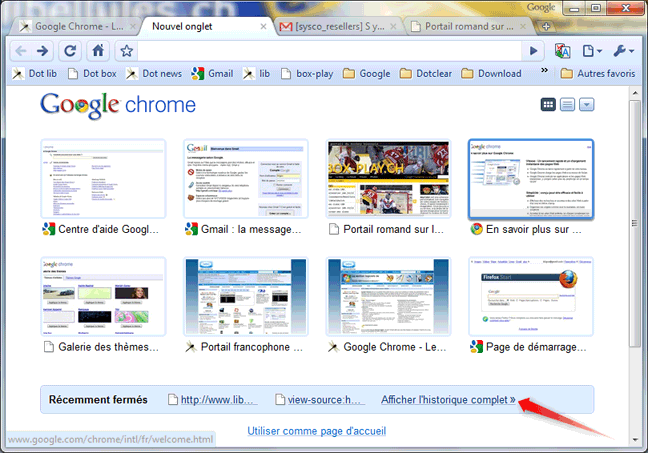The image size is (648, 453).
Task: Open the box-play bookmark
Action: tap(307, 74)
